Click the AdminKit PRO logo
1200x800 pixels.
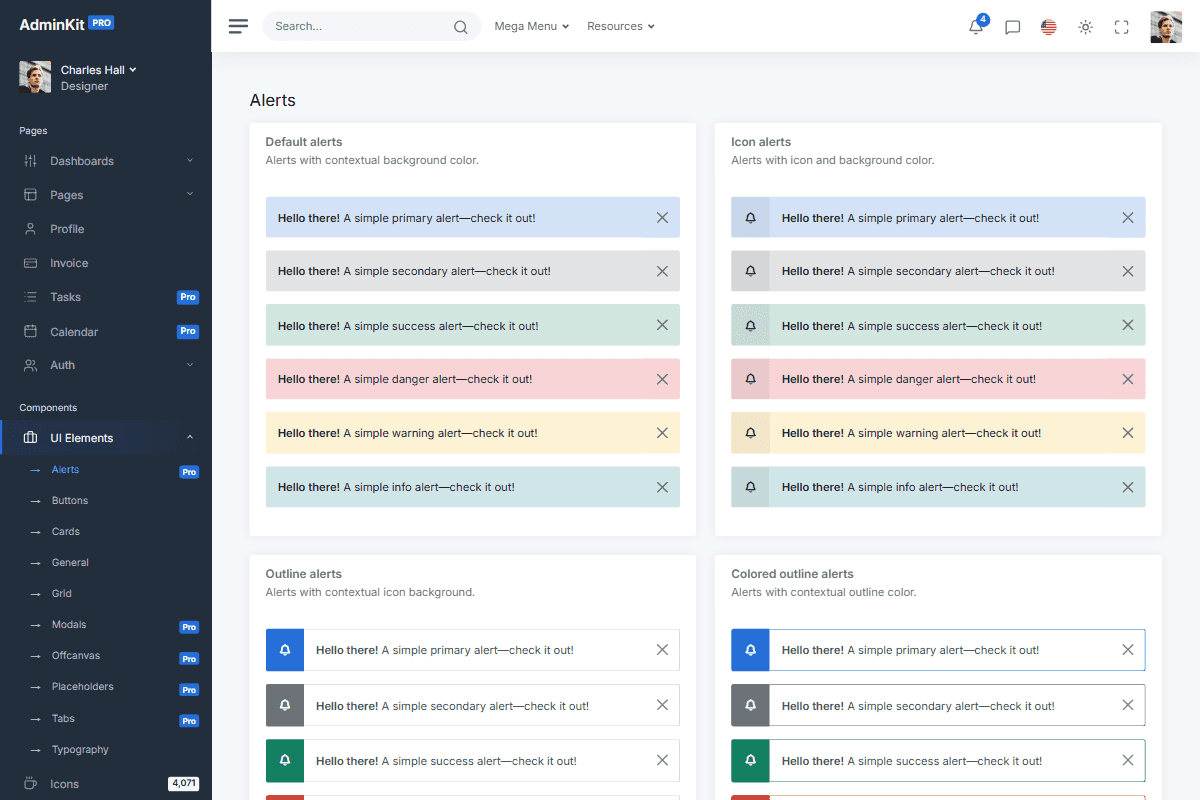click(x=67, y=24)
